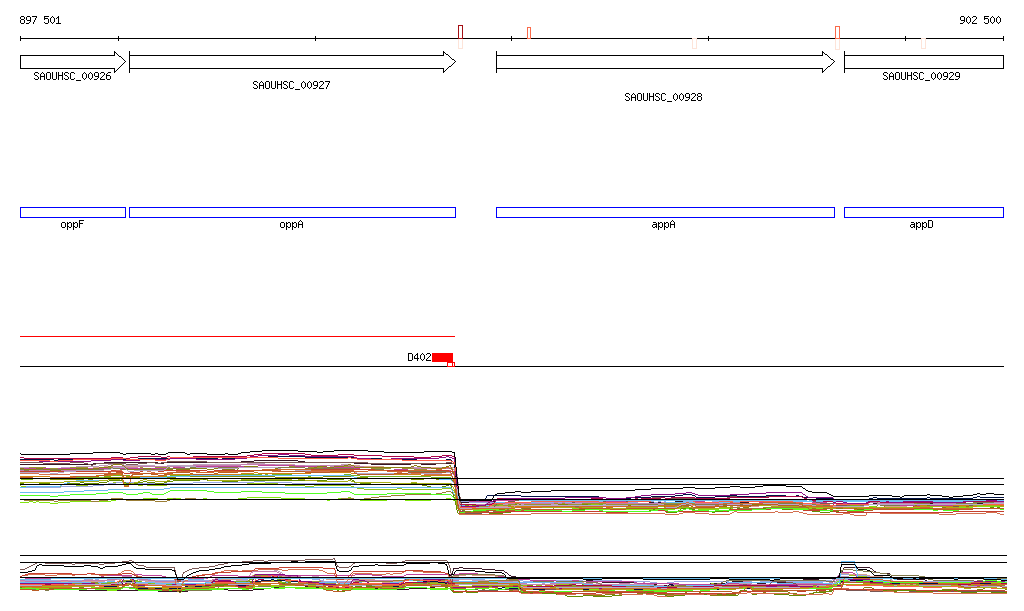Viewport: 1024px width, 611px height.
Task: Click the start coordinate 897 501
Action: click(x=40, y=20)
